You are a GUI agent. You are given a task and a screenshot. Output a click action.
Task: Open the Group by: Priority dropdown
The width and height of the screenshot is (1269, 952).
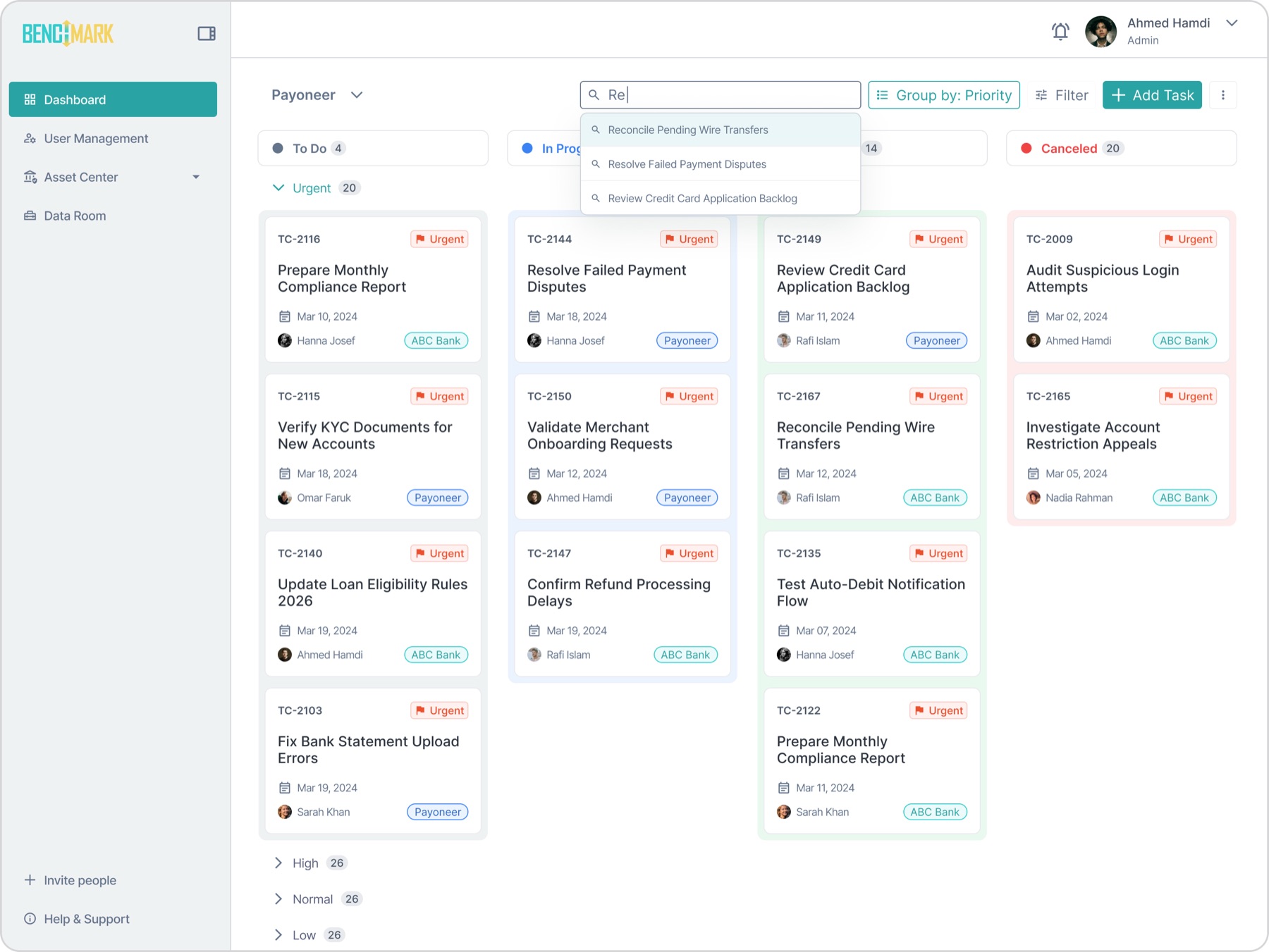[x=944, y=95]
